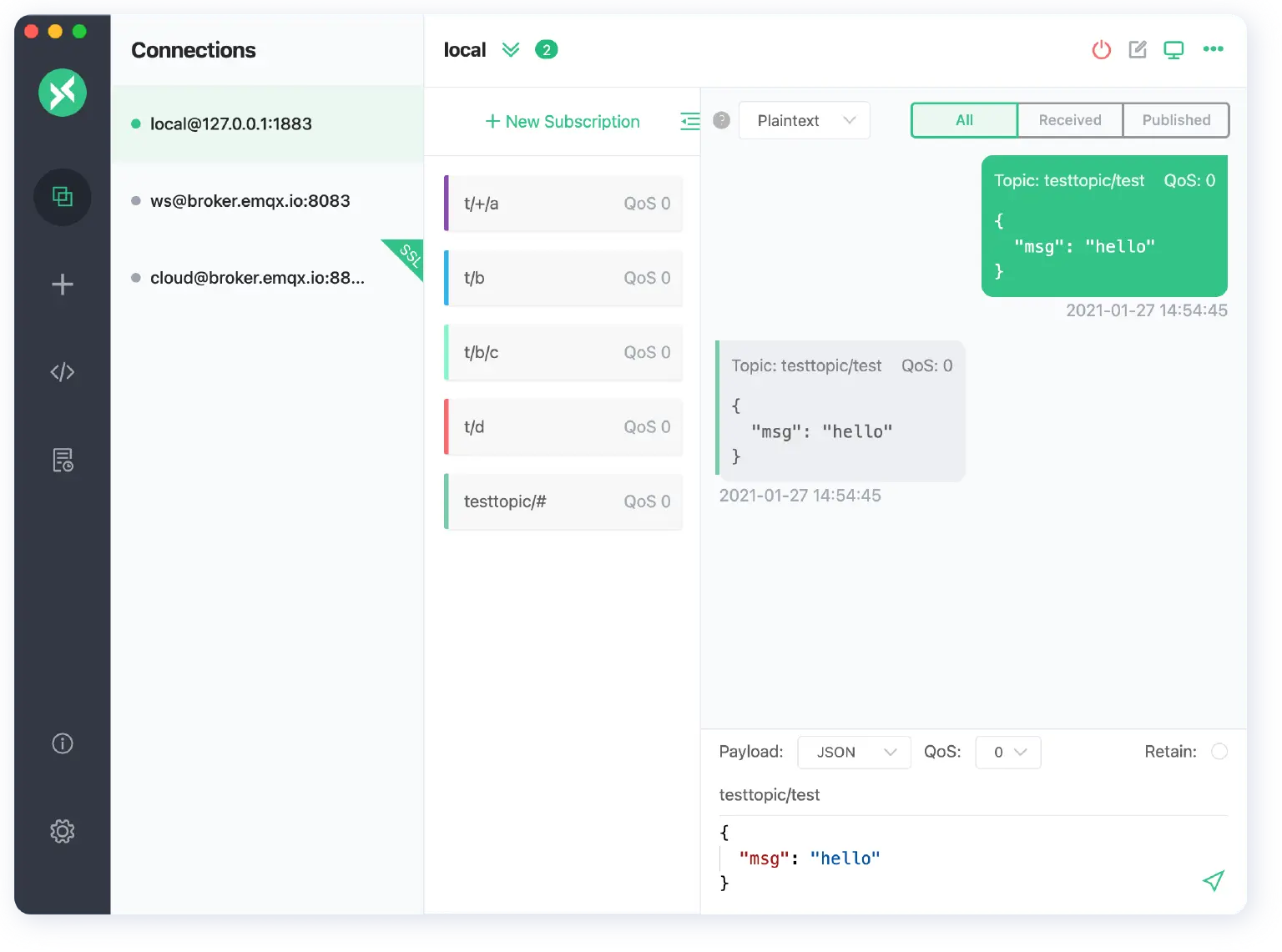Open the log page icon in sidebar

pyautogui.click(x=63, y=460)
